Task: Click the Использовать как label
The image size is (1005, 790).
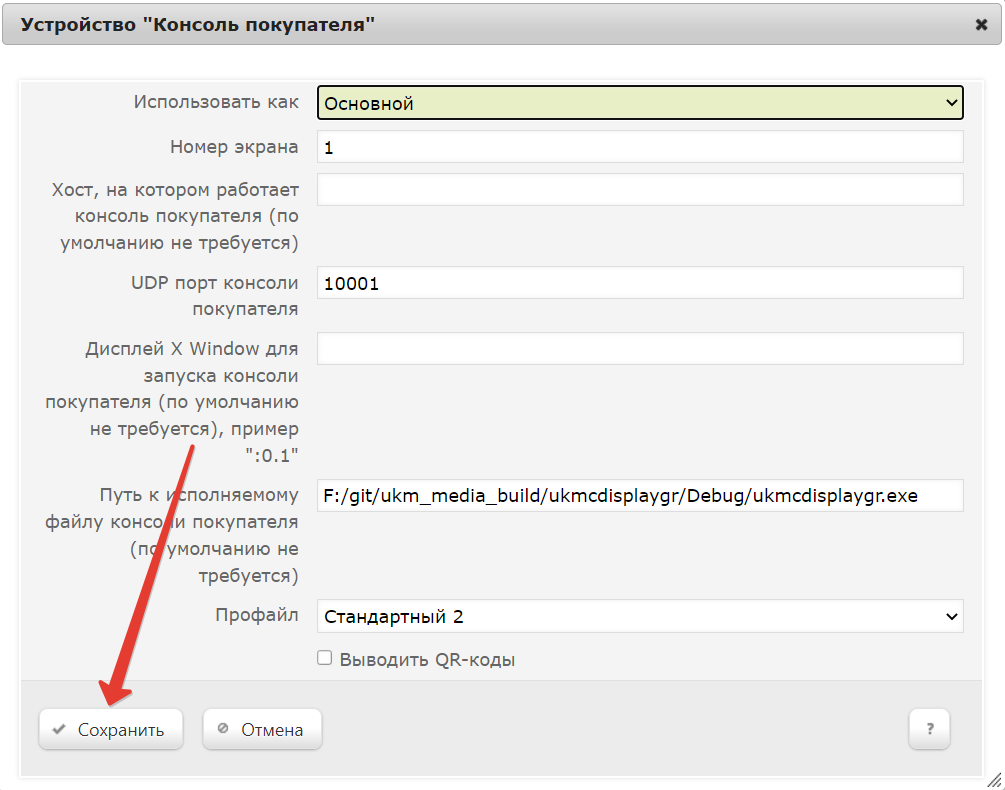Action: (x=216, y=102)
